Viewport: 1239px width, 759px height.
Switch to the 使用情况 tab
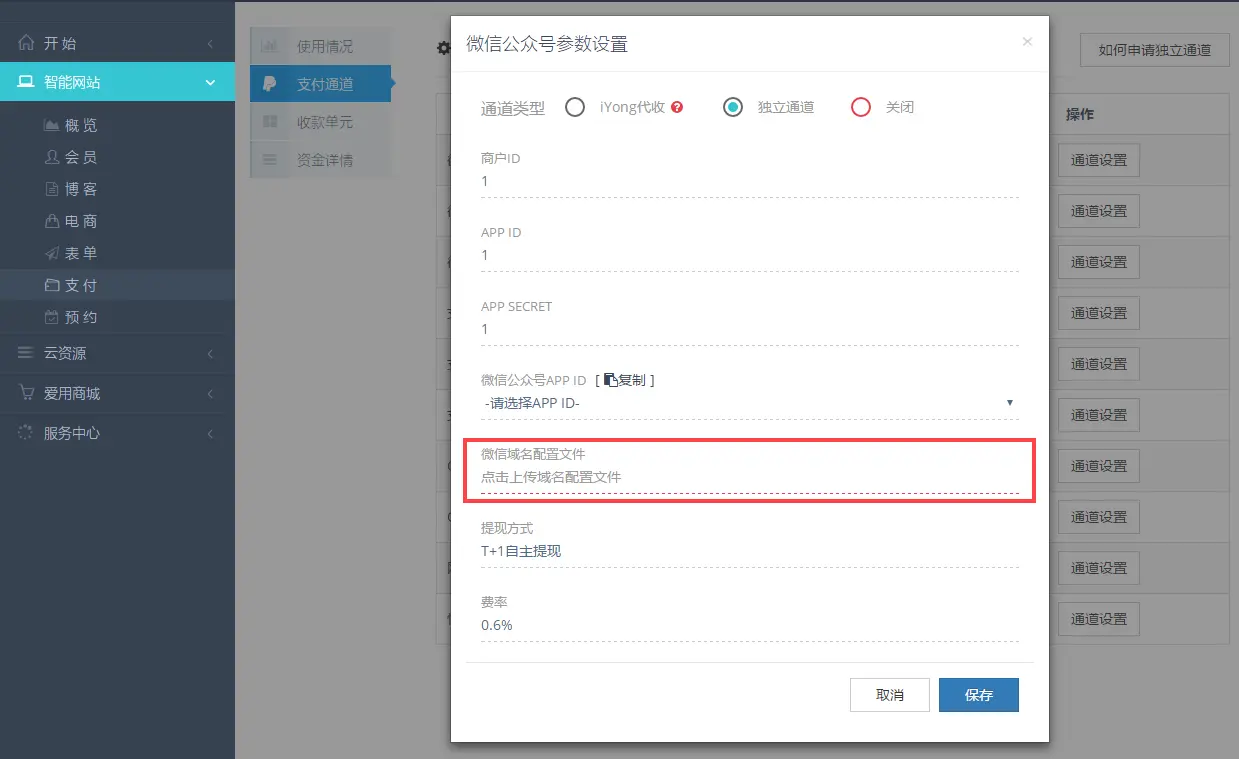(323, 46)
